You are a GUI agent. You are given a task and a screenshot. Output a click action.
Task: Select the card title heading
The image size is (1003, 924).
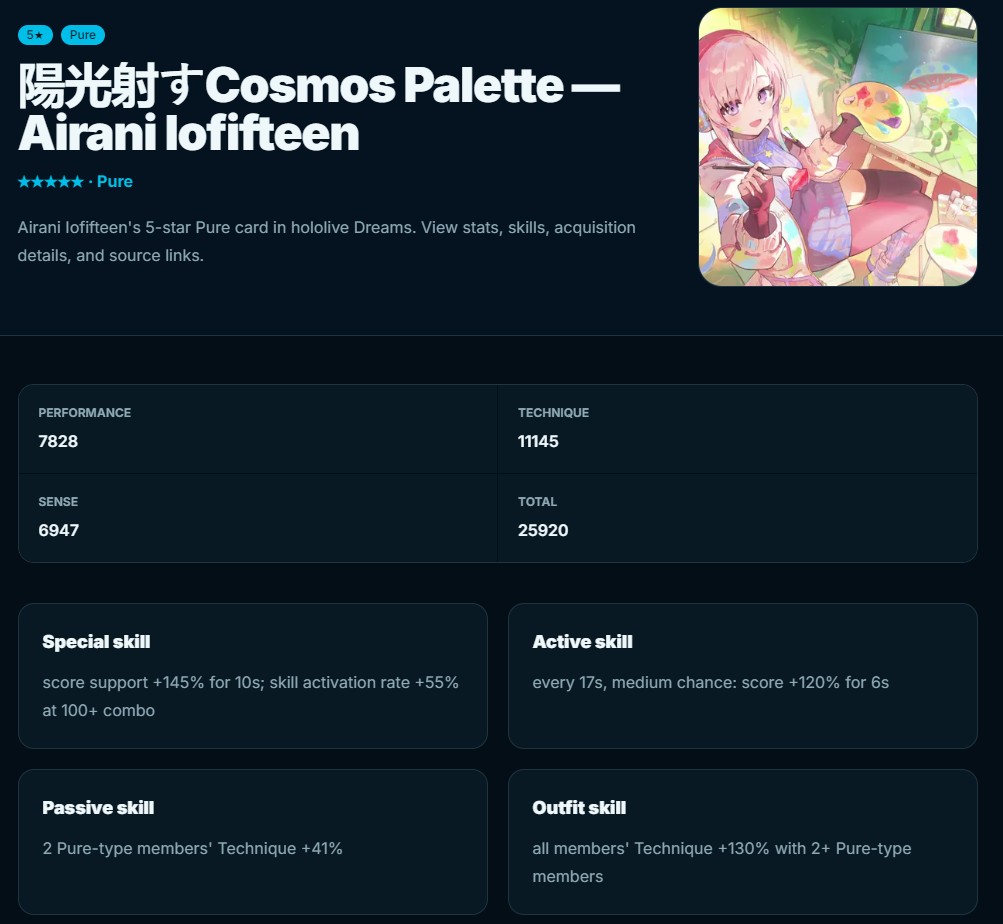319,109
